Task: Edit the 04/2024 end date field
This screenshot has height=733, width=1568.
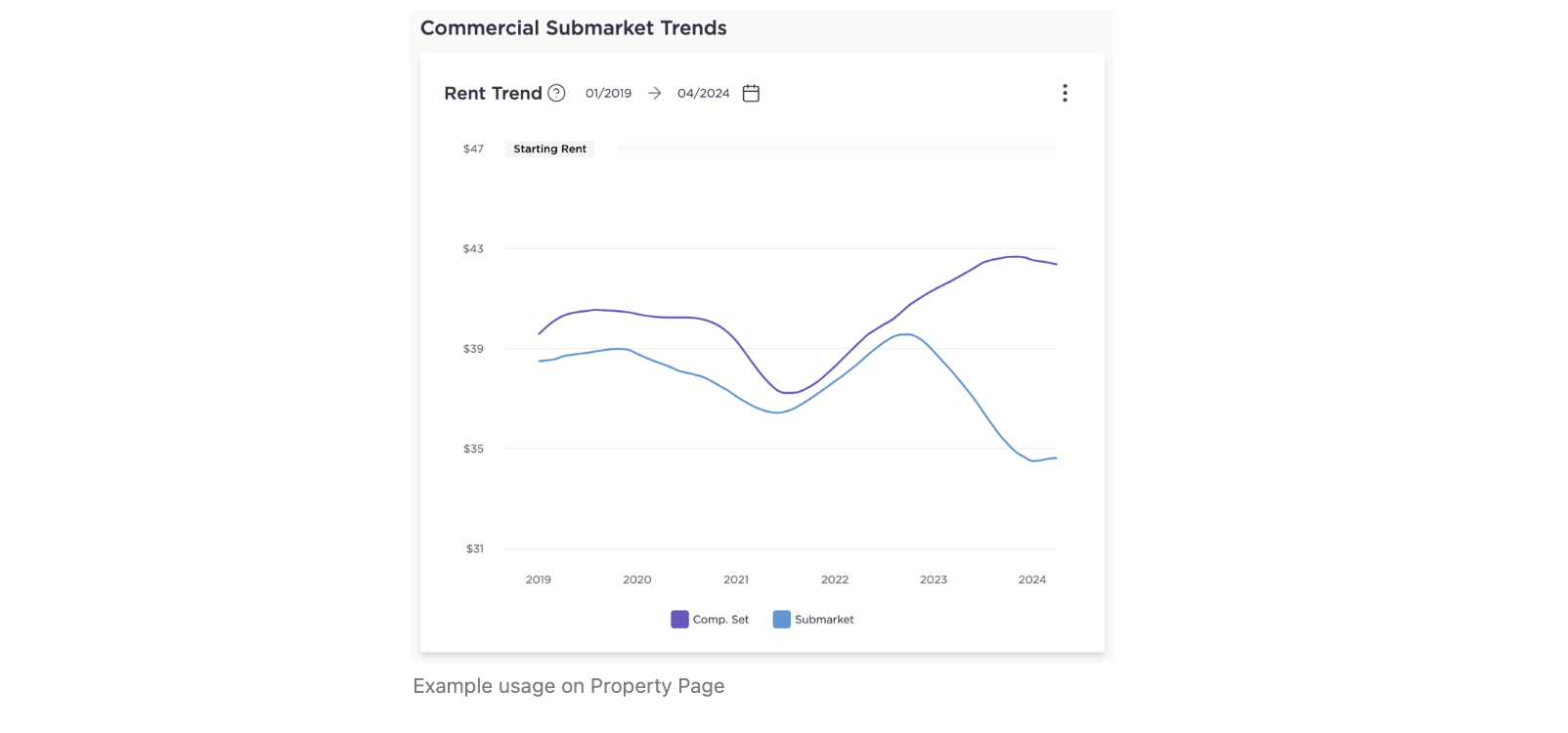Action: pos(704,93)
